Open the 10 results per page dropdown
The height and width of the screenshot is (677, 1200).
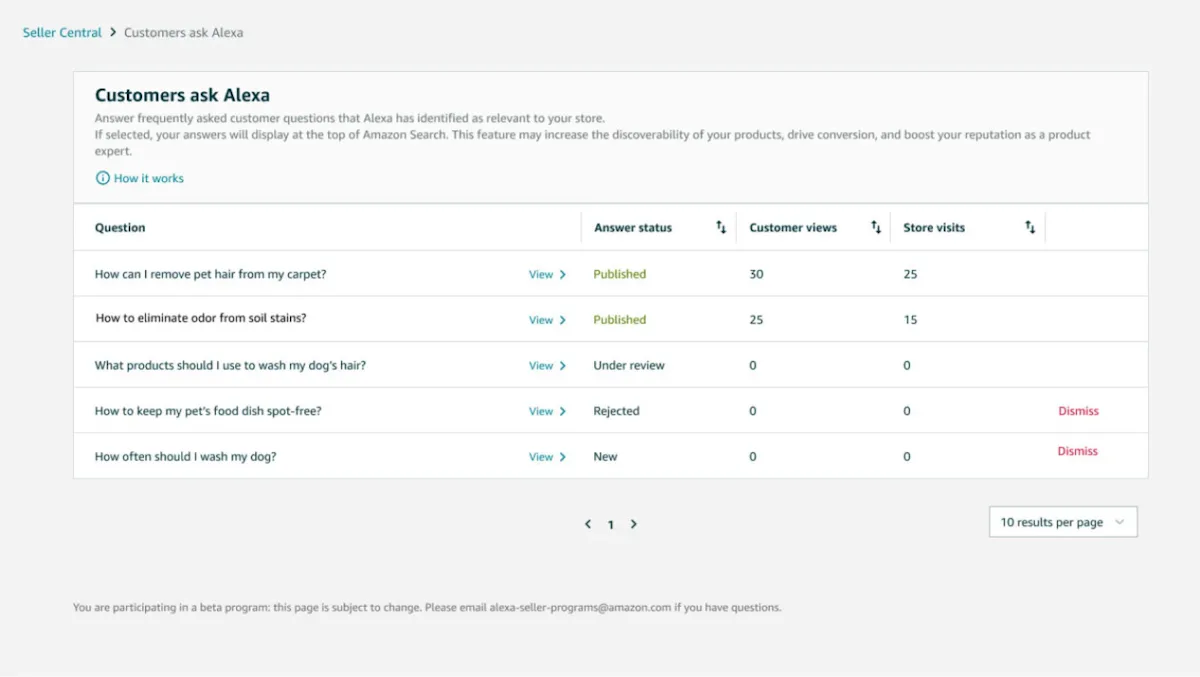pyautogui.click(x=1063, y=522)
